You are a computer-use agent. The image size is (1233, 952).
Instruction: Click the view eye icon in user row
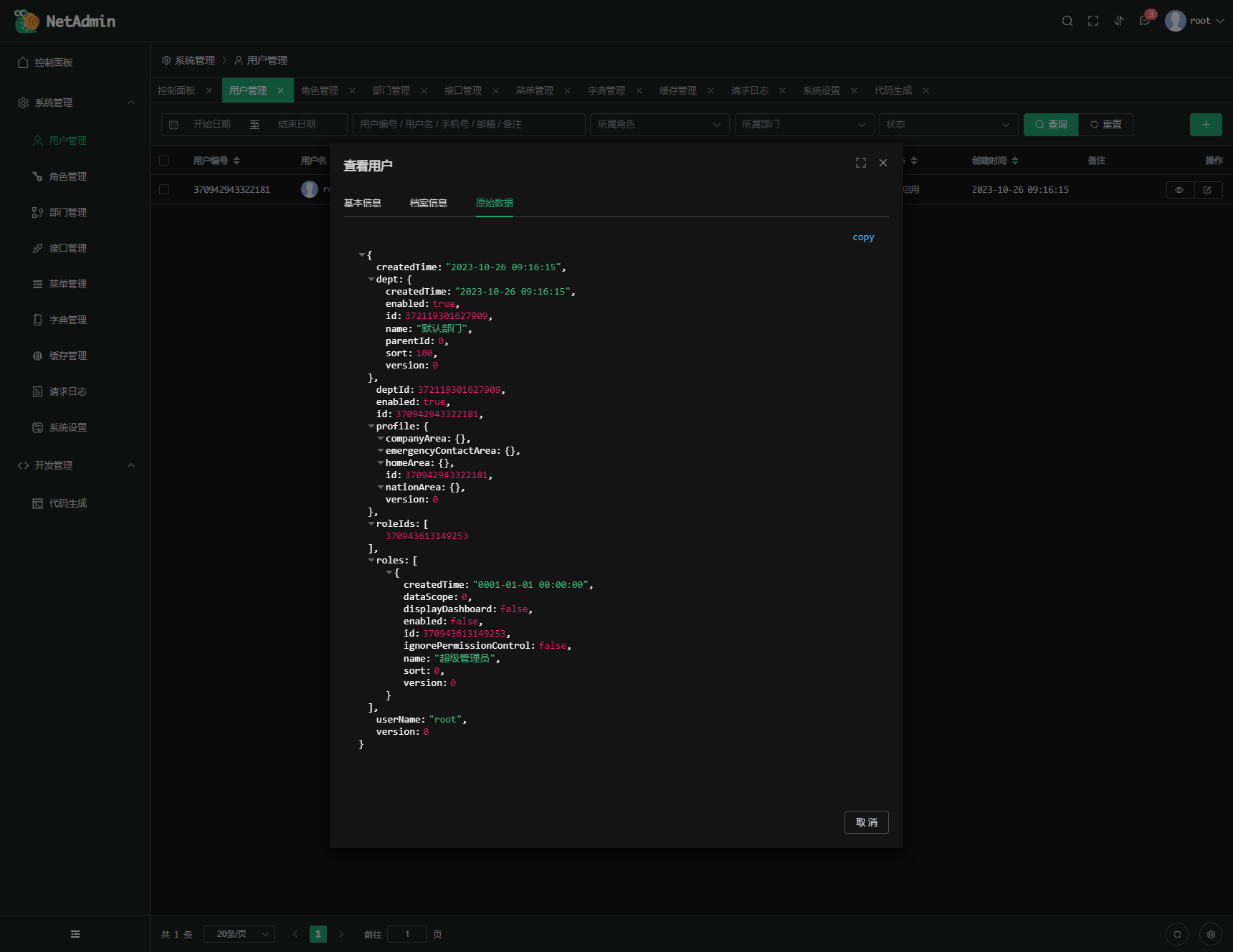coord(1179,190)
